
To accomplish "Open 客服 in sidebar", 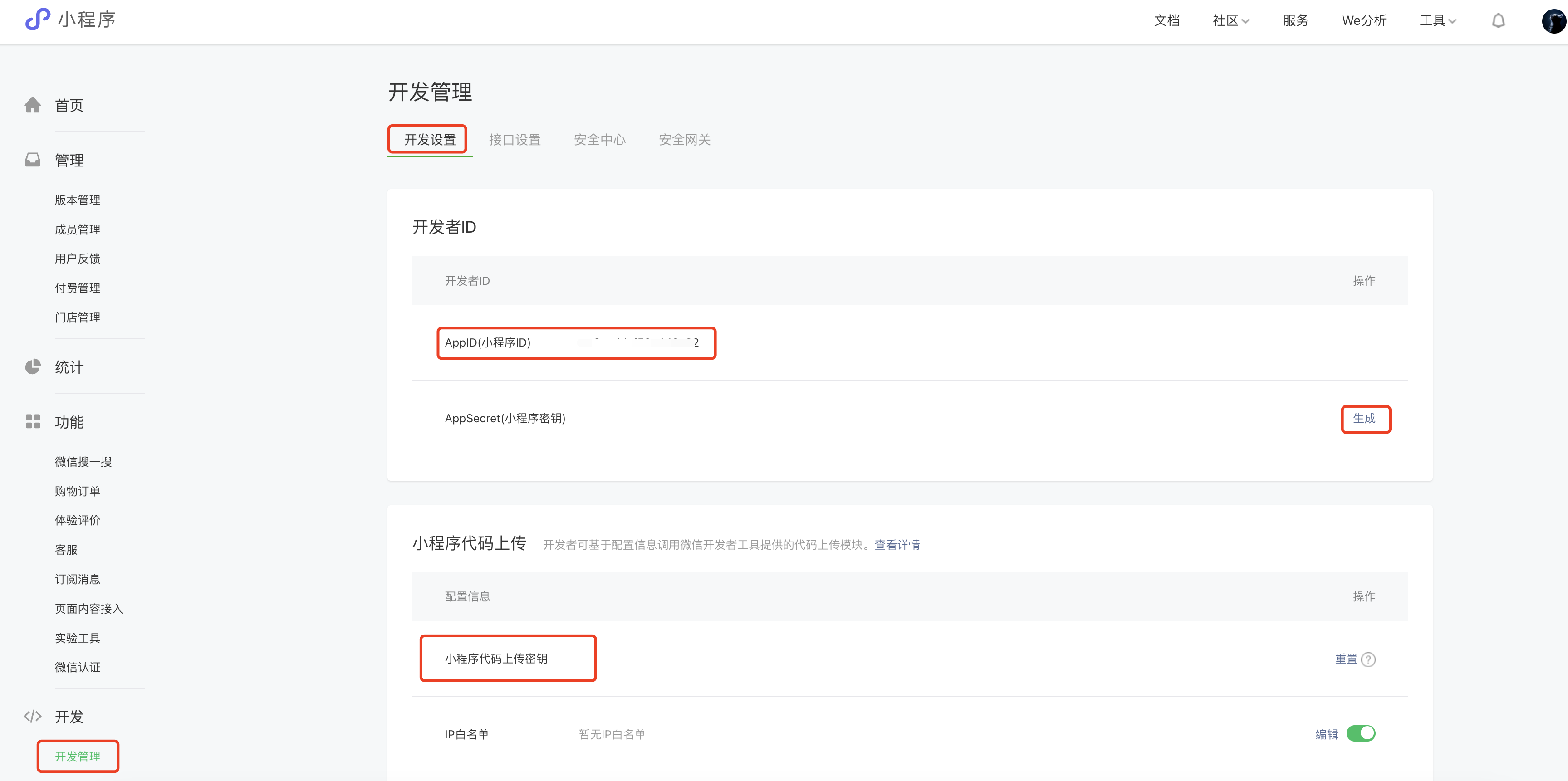I will pos(66,550).
